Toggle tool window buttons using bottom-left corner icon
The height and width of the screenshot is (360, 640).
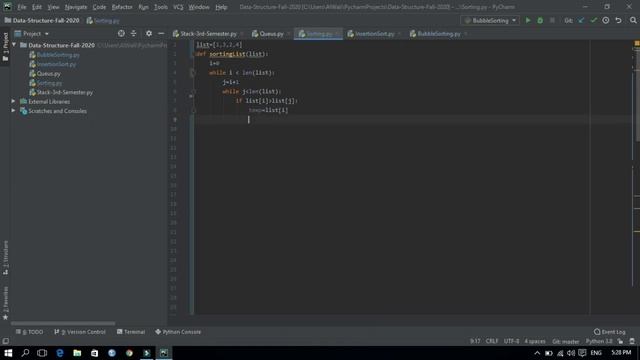[5, 341]
